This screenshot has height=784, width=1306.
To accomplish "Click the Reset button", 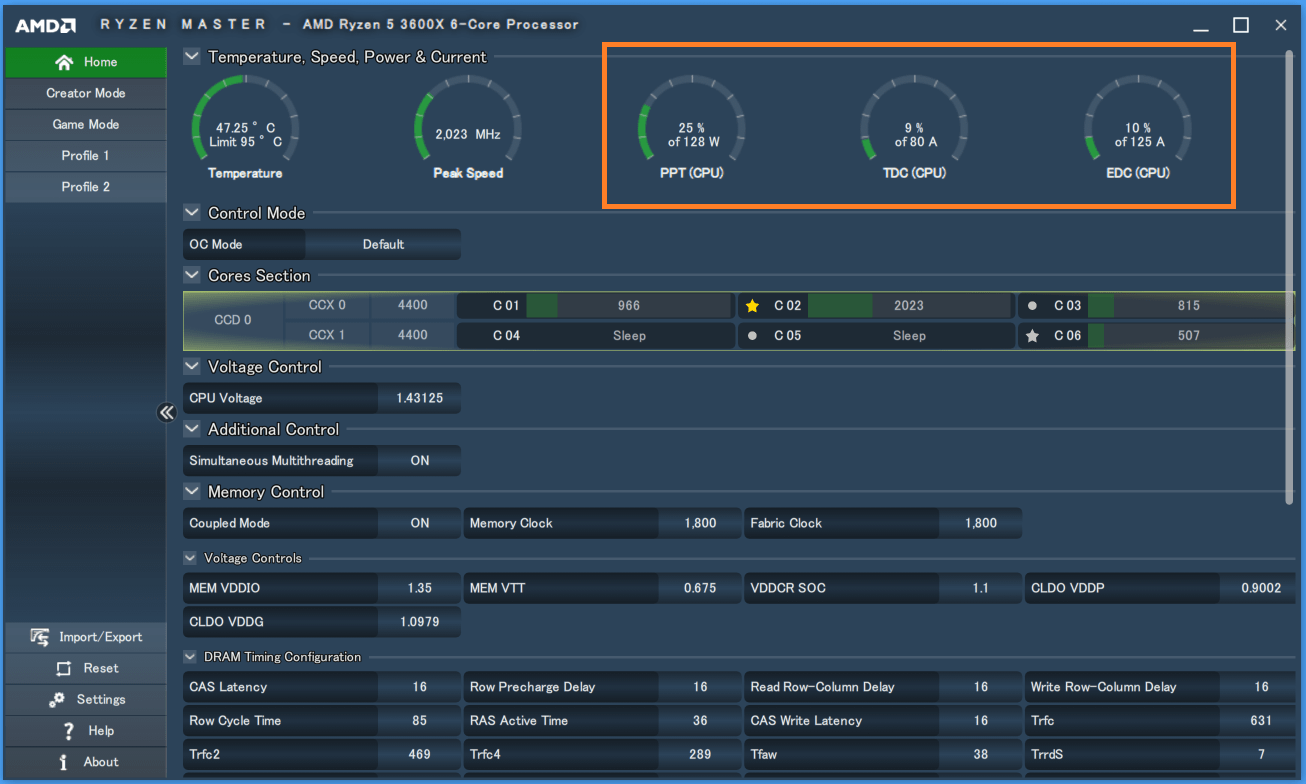I will coord(85,668).
